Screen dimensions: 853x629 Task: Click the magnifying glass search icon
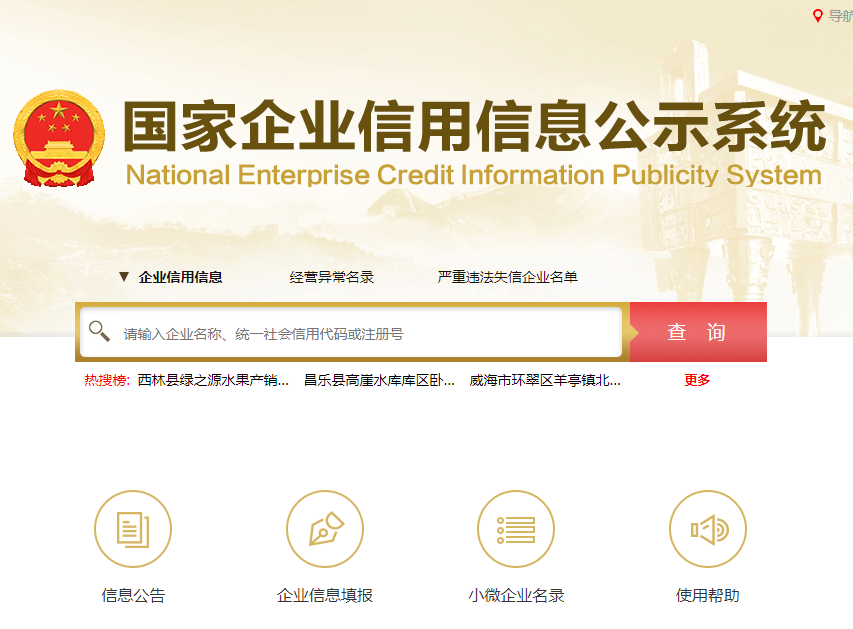pos(99,331)
